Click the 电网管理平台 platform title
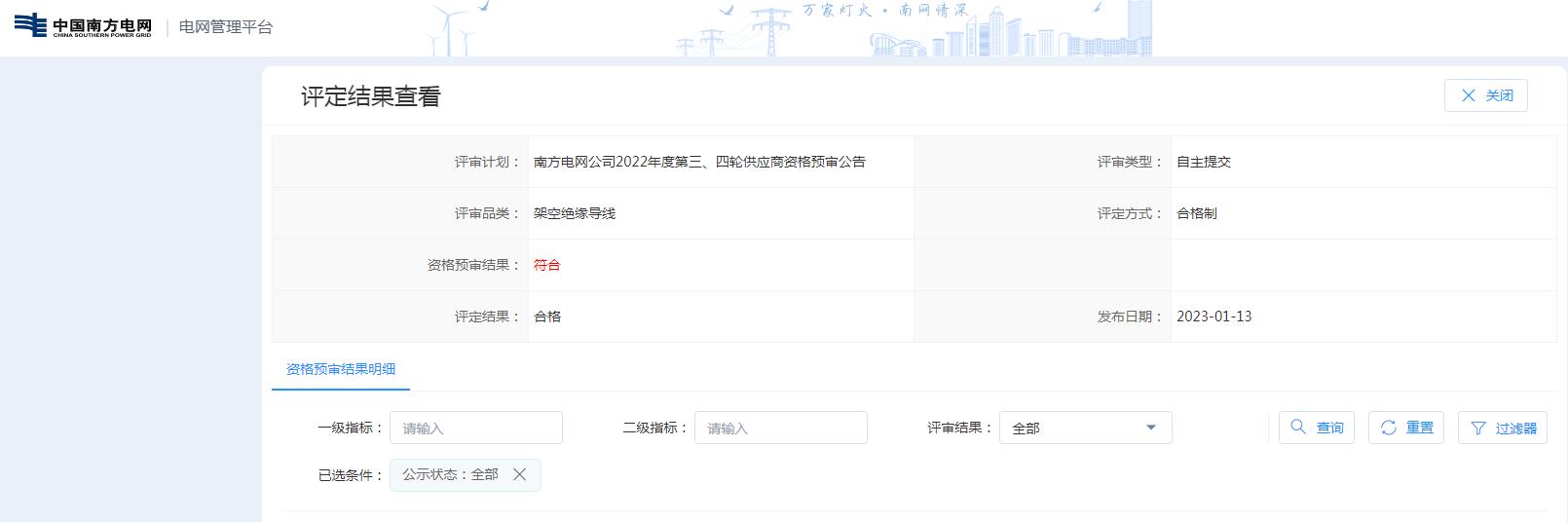The height and width of the screenshot is (522, 1568). coord(226,27)
